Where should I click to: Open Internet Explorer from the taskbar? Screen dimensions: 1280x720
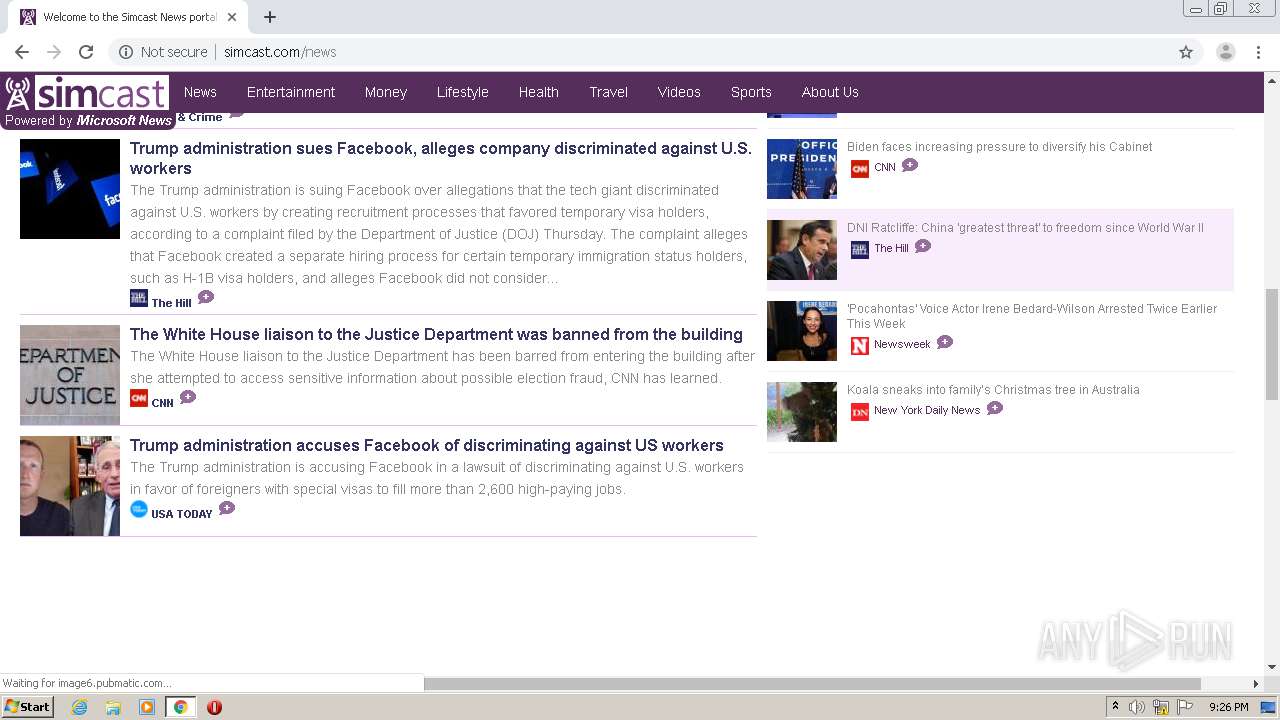click(80, 707)
